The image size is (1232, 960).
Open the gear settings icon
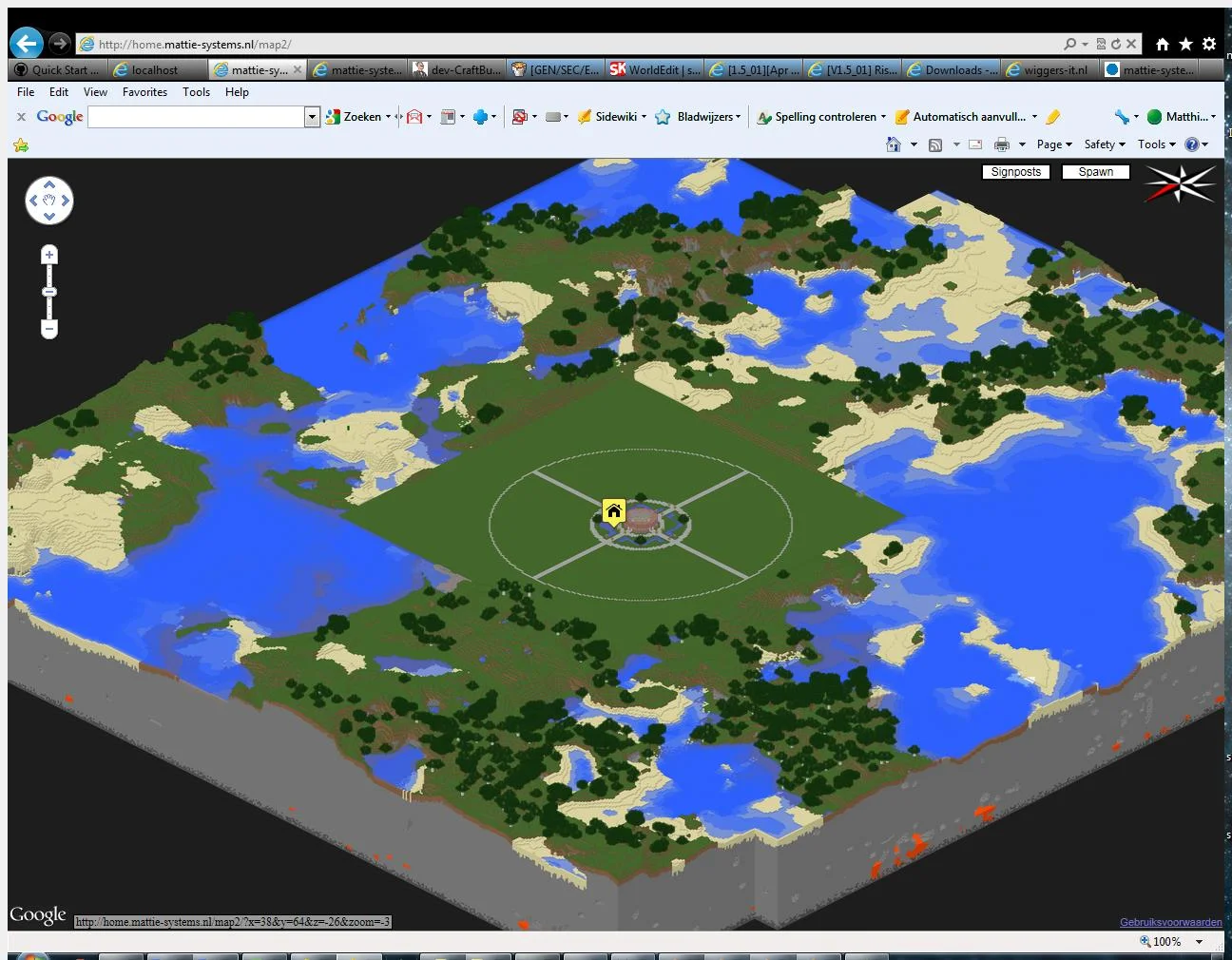click(1209, 44)
